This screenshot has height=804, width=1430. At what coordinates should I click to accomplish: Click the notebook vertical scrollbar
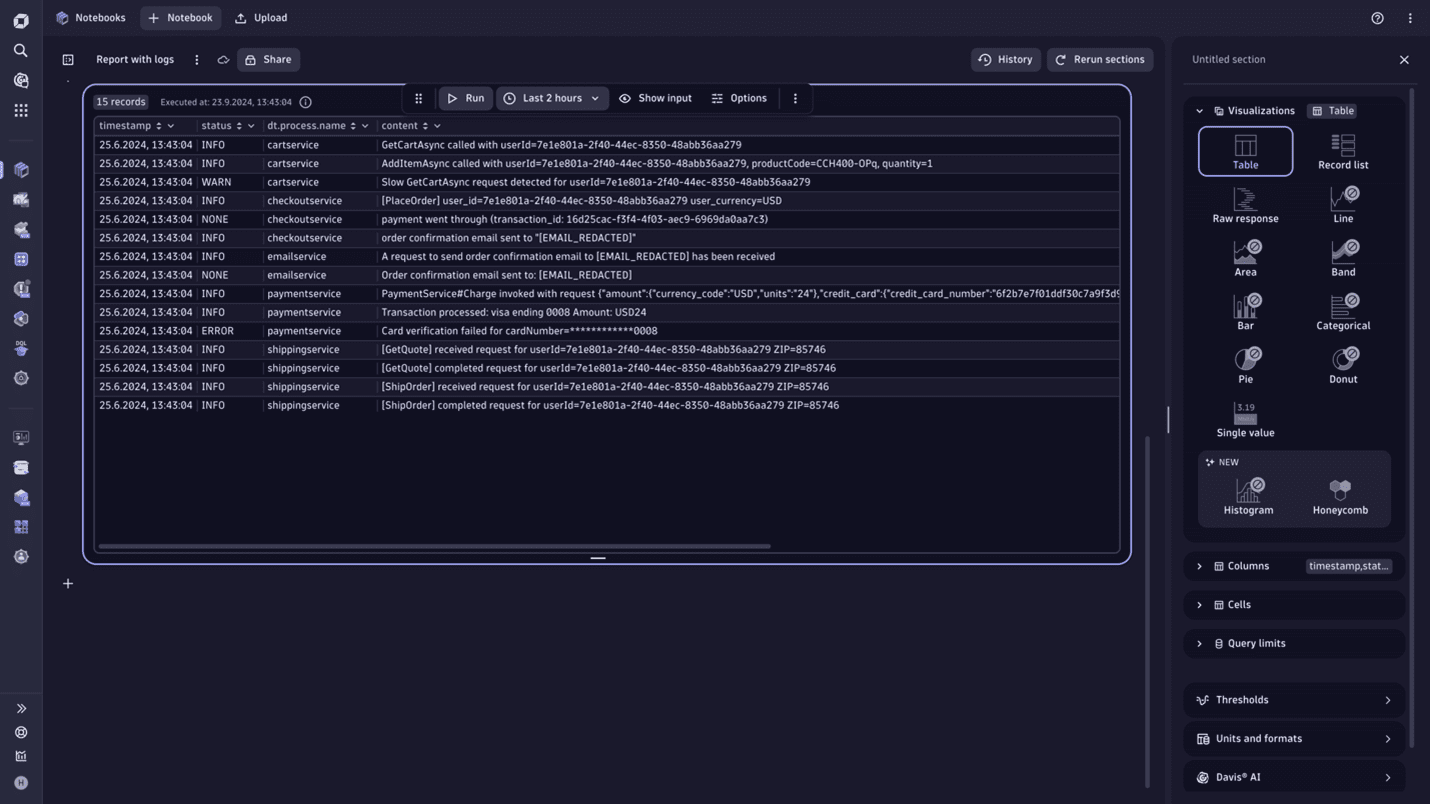click(1147, 611)
